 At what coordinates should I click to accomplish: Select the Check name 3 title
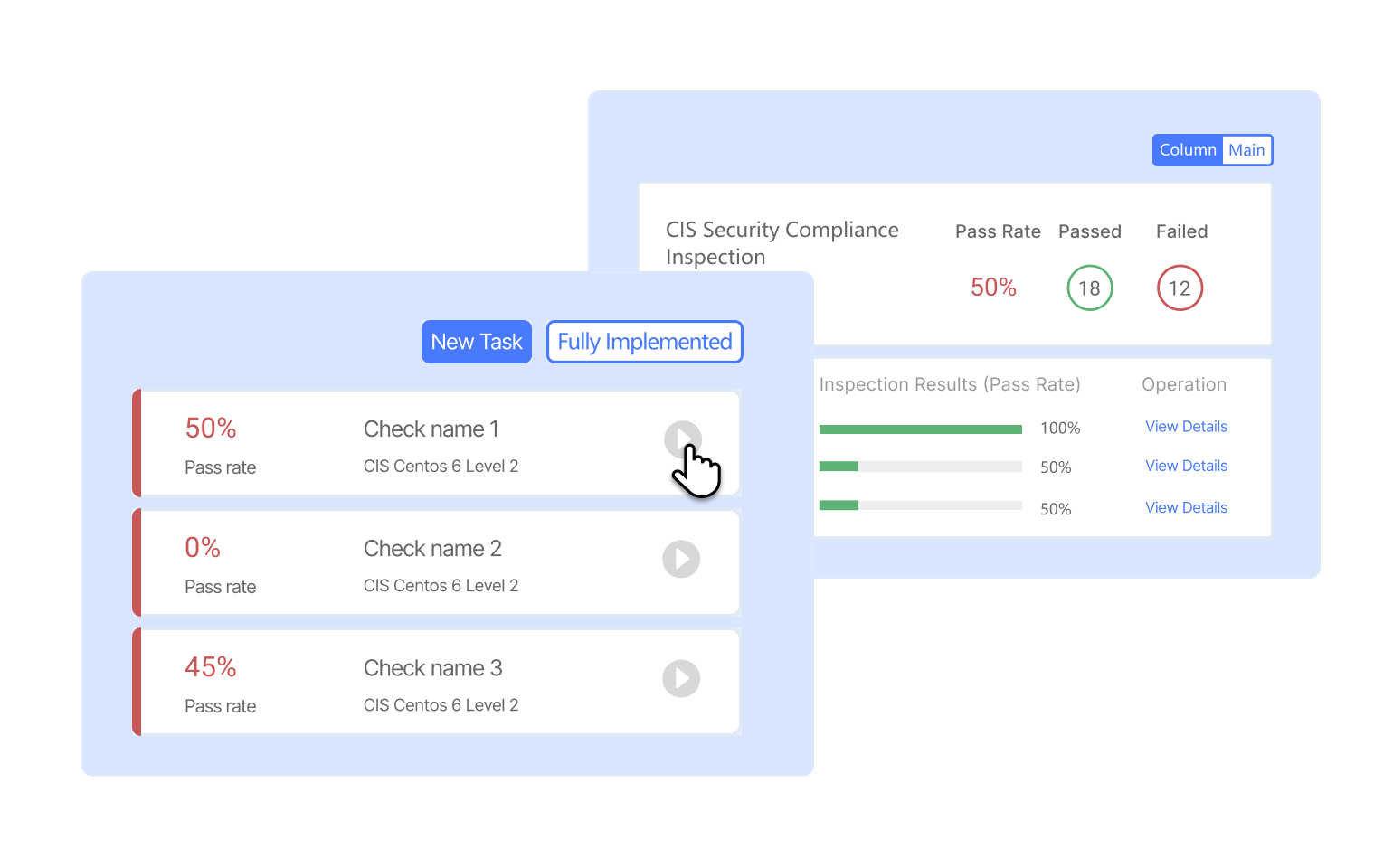[x=432, y=668]
